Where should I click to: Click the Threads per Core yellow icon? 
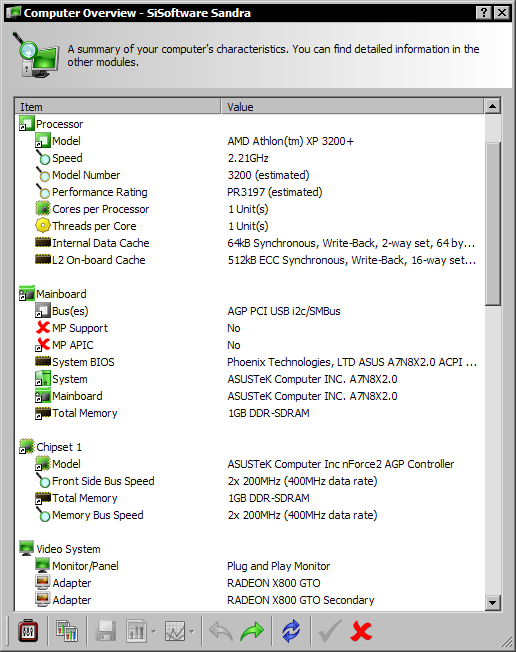coord(42,226)
